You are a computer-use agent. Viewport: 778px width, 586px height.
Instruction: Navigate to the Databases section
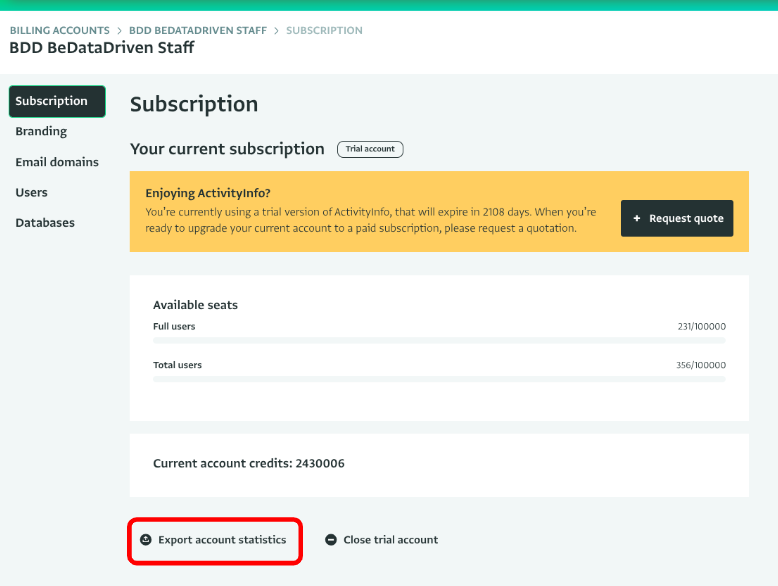click(x=45, y=223)
